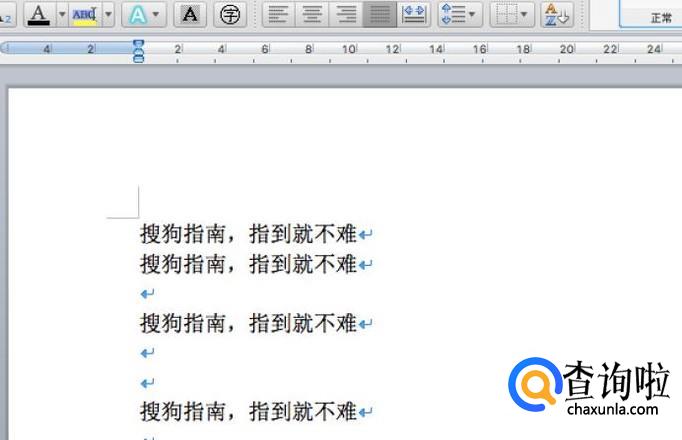Select the 正常 style
Screen dimensions: 682x440
pos(661,18)
